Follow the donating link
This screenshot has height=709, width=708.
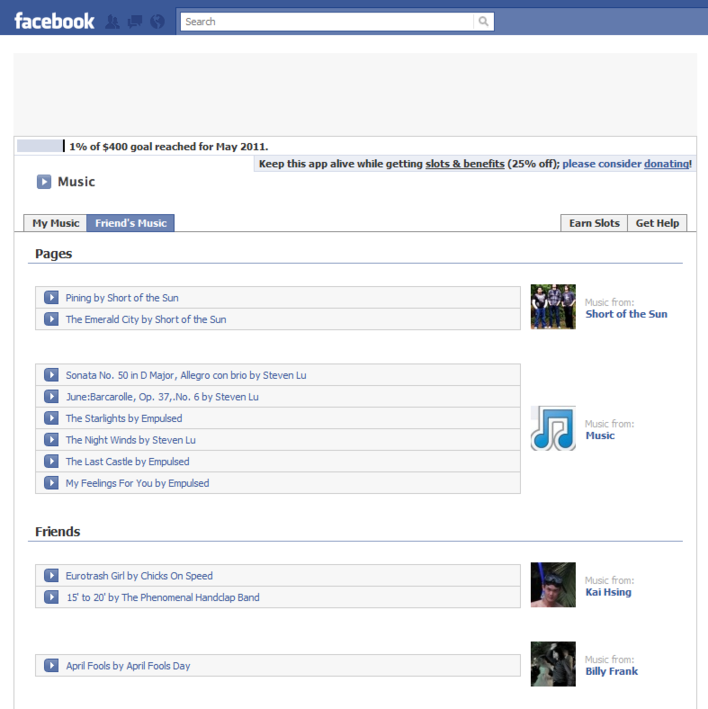(666, 164)
